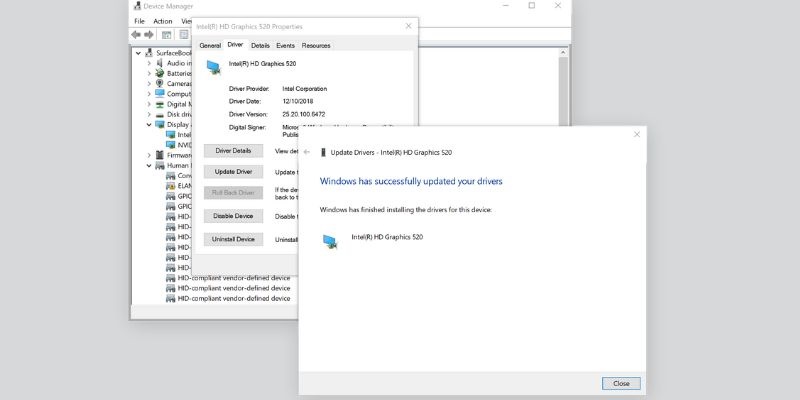The image size is (800, 400).
Task: Click the Device Manager scrollbar up arrow
Action: point(563,52)
